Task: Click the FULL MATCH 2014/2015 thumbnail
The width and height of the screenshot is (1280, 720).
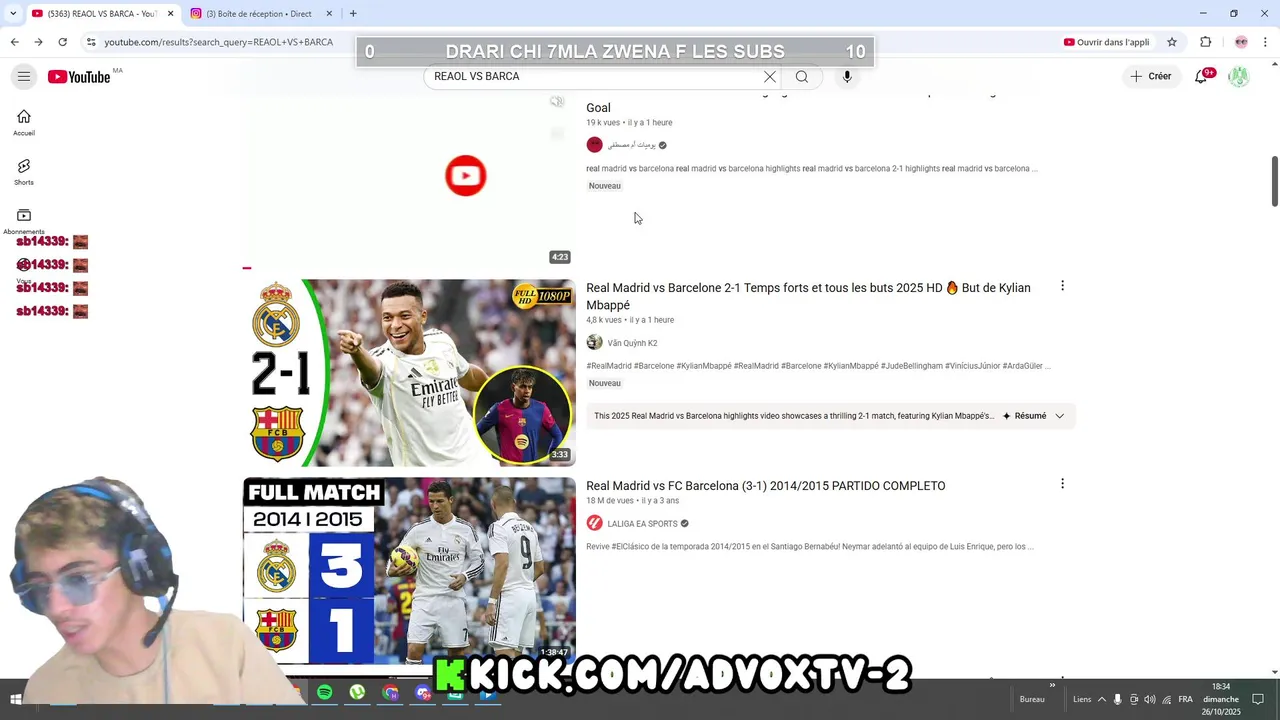Action: pos(409,570)
